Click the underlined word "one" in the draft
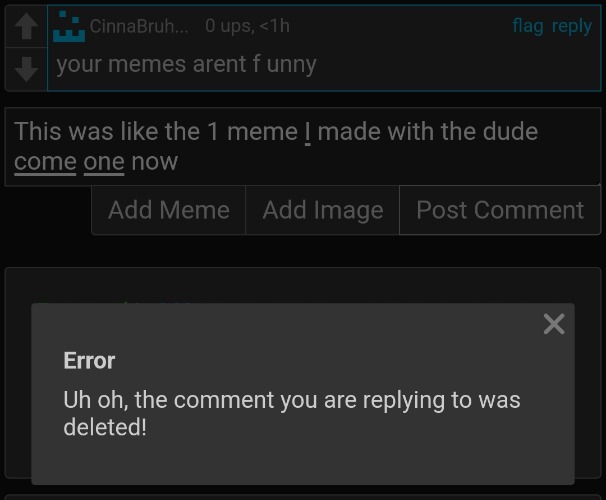The width and height of the screenshot is (606, 500). (104, 162)
